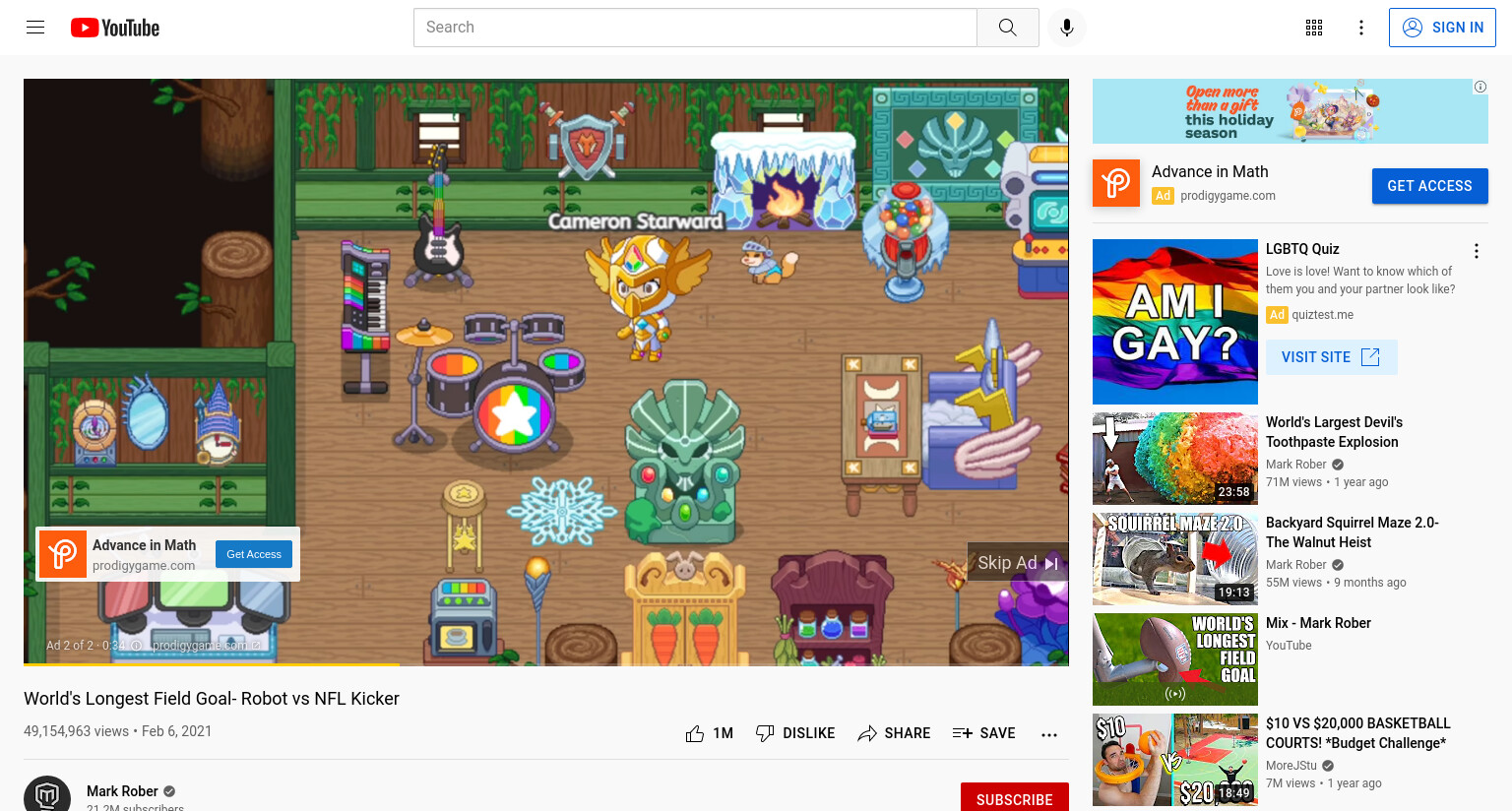Screen dimensions: 1512x811
Task: Open Backyard Squirrel Maze 2.0 title link
Action: click(1353, 532)
